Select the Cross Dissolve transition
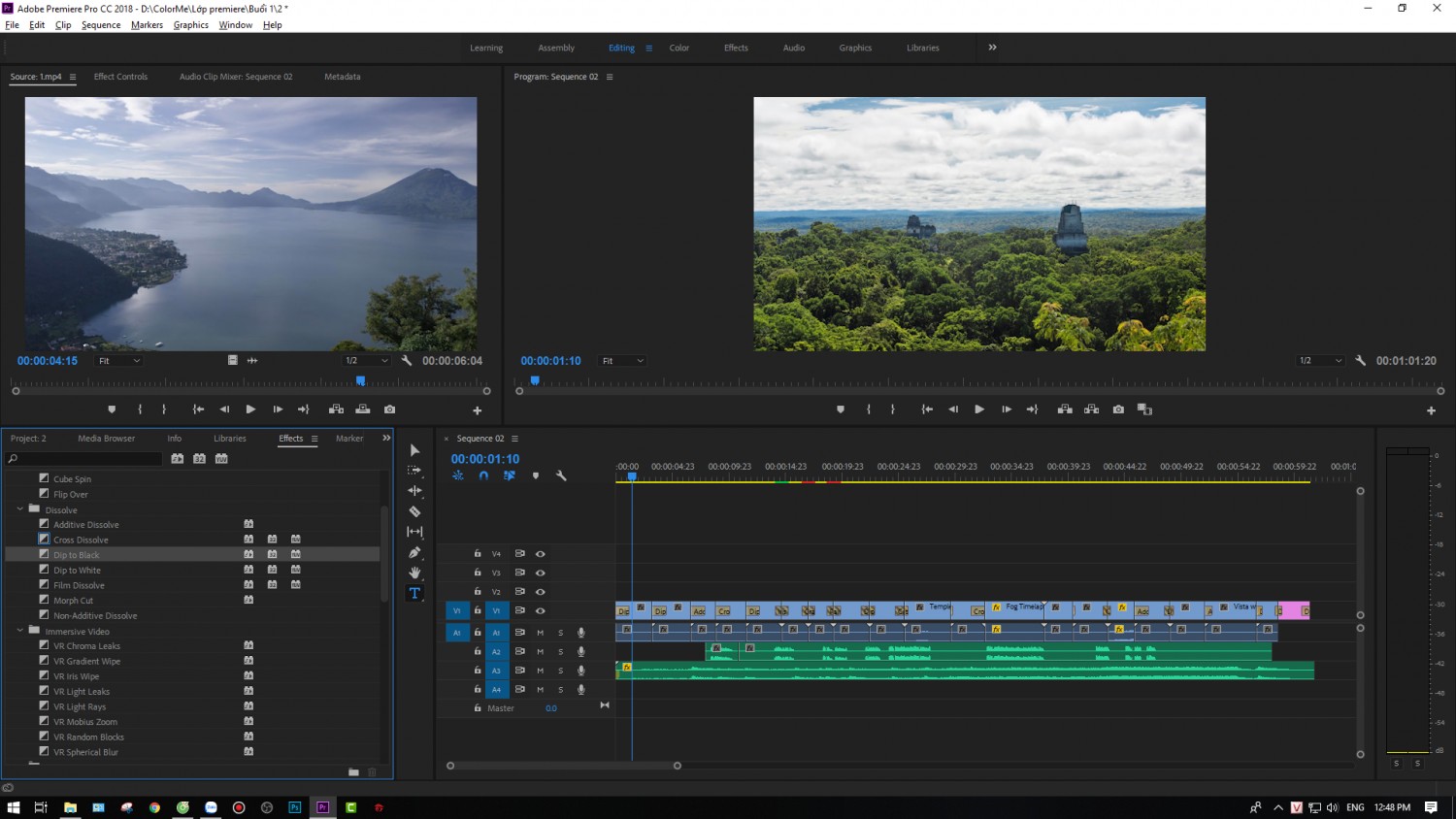This screenshot has width=1456, height=819. click(81, 540)
